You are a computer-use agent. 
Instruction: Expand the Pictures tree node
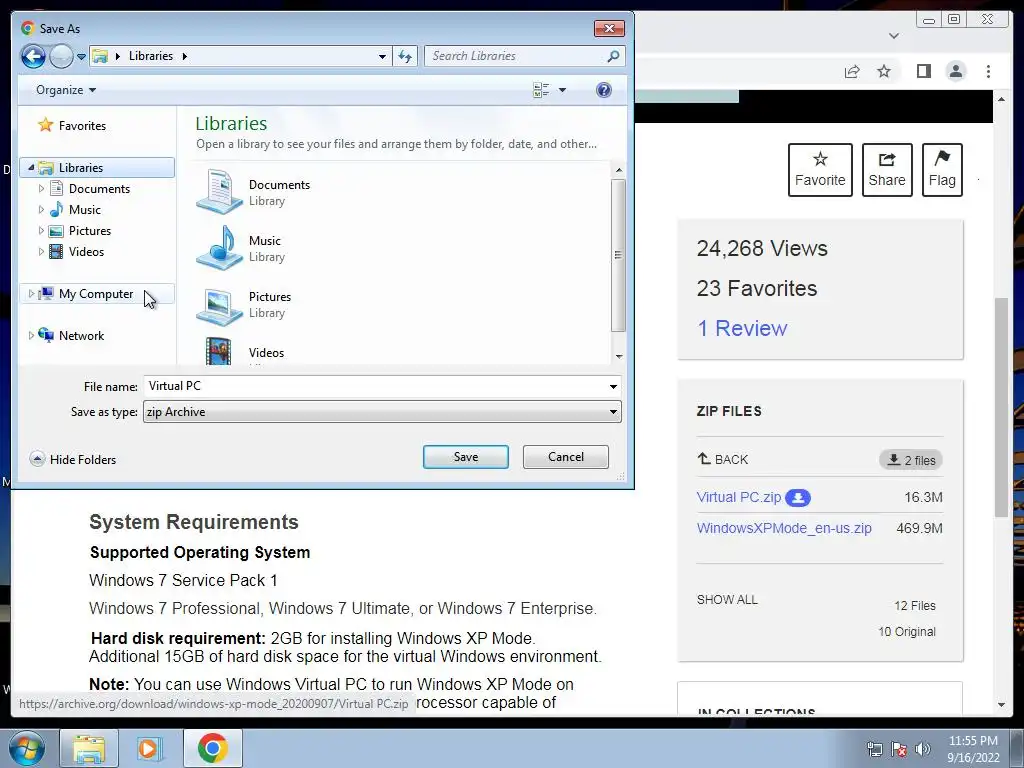(41, 231)
